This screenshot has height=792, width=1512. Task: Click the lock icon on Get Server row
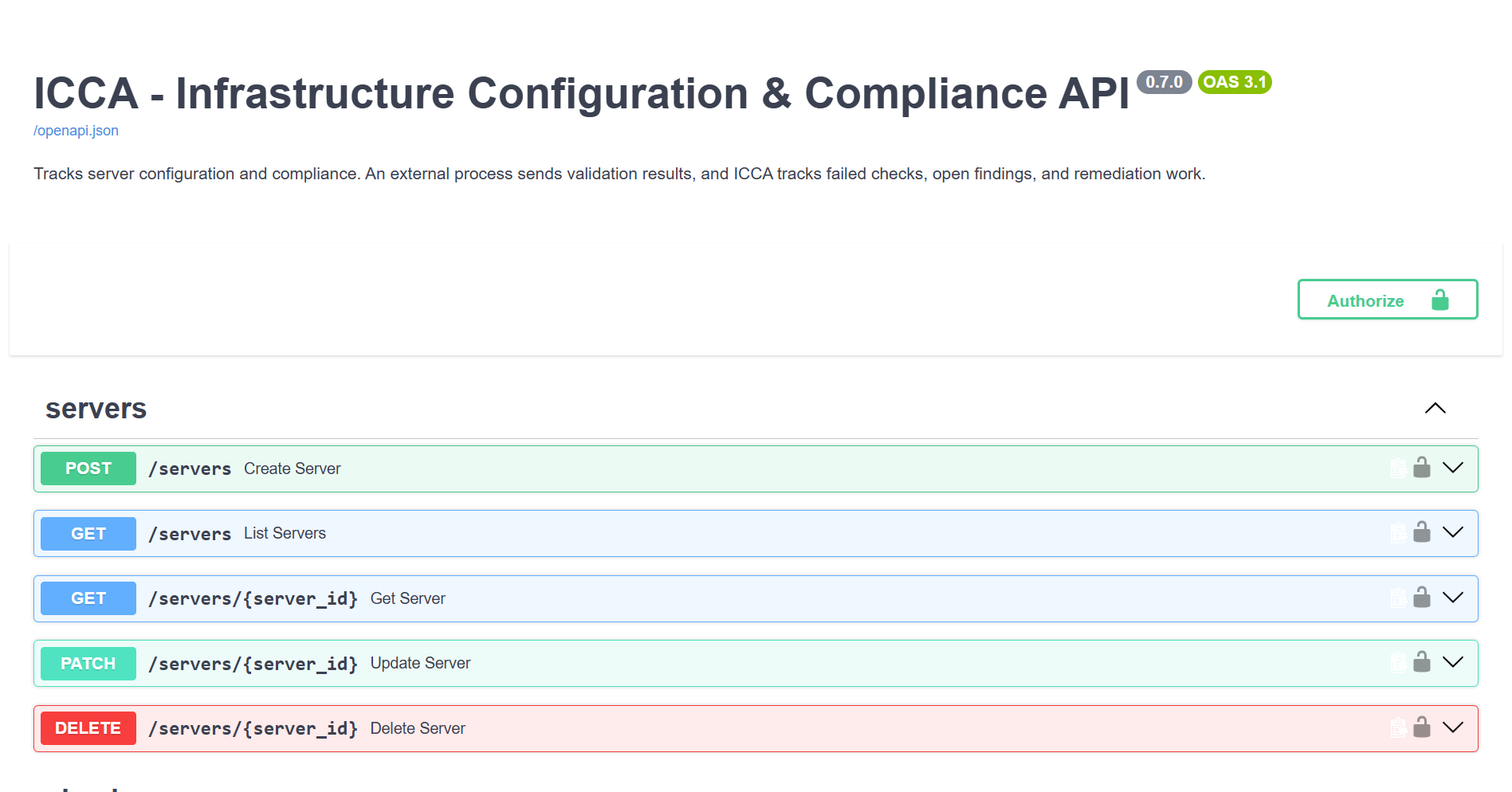pyautogui.click(x=1421, y=598)
